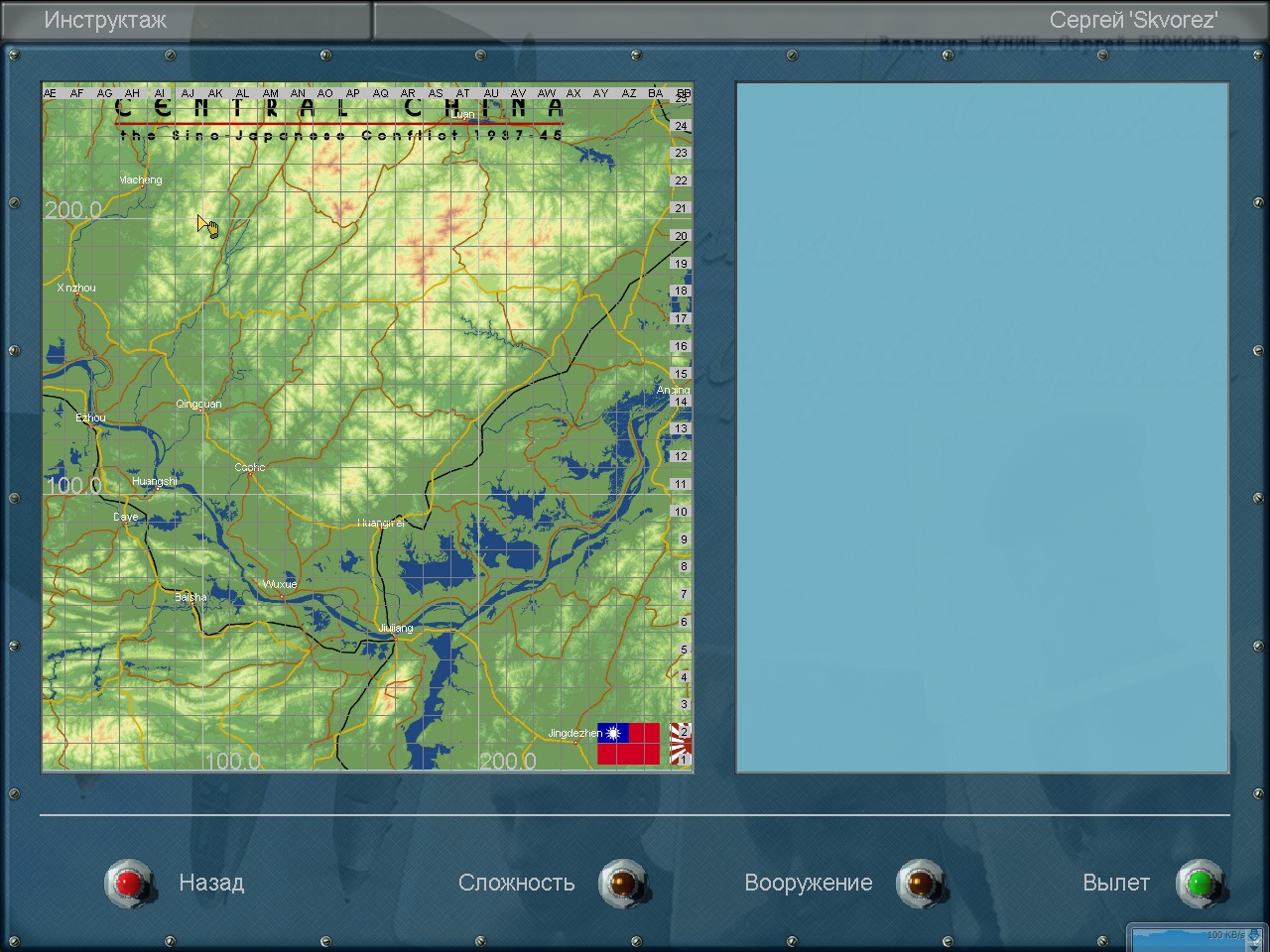The image size is (1270, 952).
Task: Click the Xinzhou city label on the map
Action: click(76, 289)
